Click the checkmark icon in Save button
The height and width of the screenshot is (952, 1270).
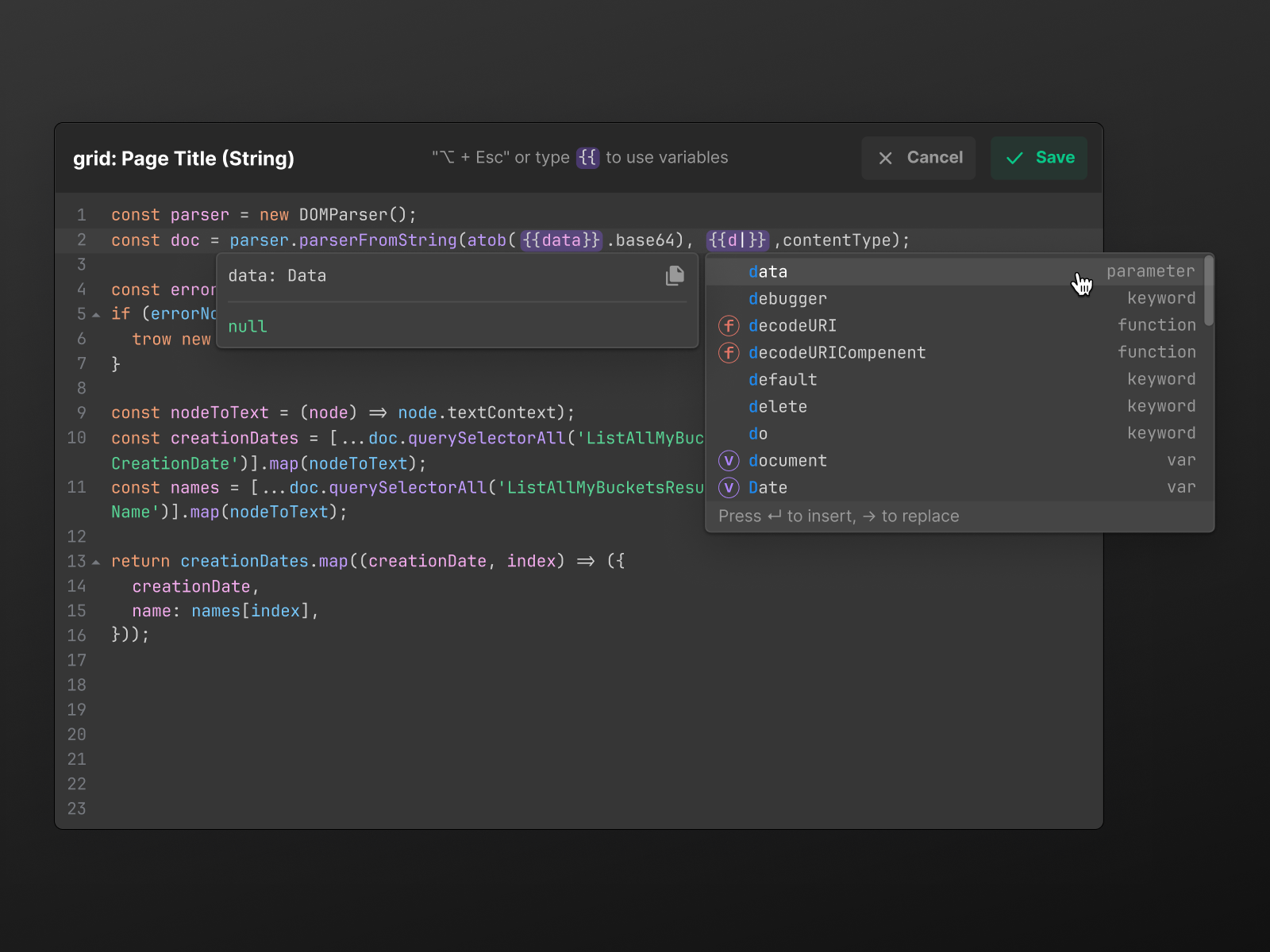(x=1014, y=159)
